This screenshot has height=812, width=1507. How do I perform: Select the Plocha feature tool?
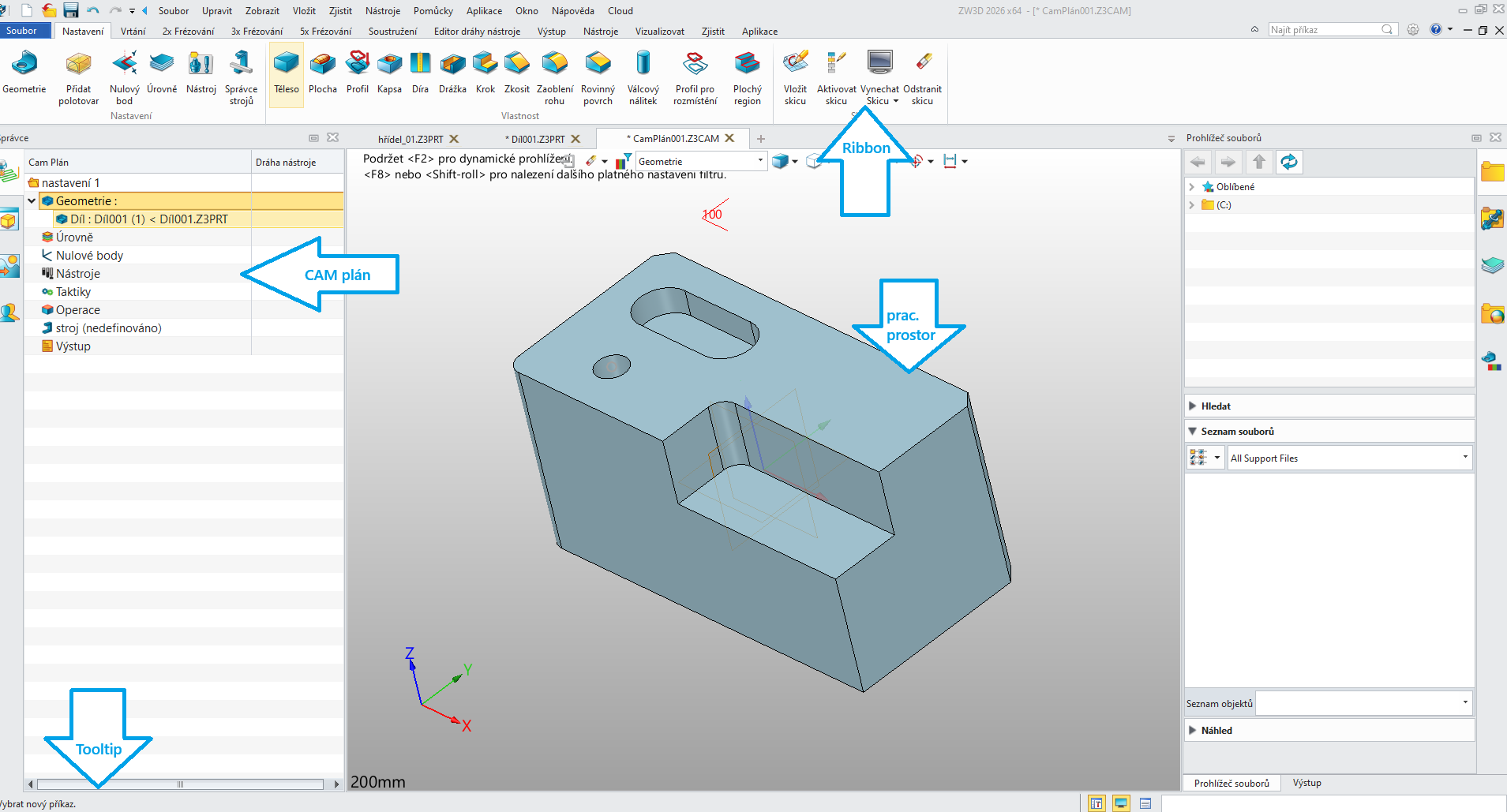323,73
